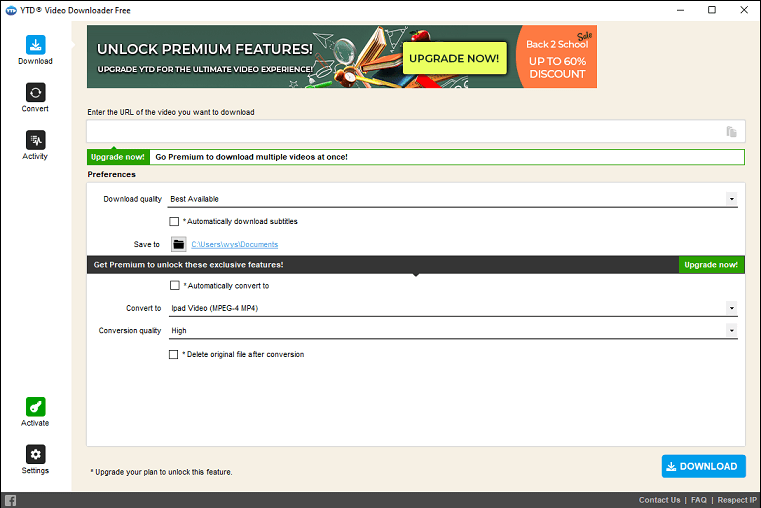Open the FAQ footer link
Image resolution: width=761 pixels, height=508 pixels.
(x=698, y=500)
